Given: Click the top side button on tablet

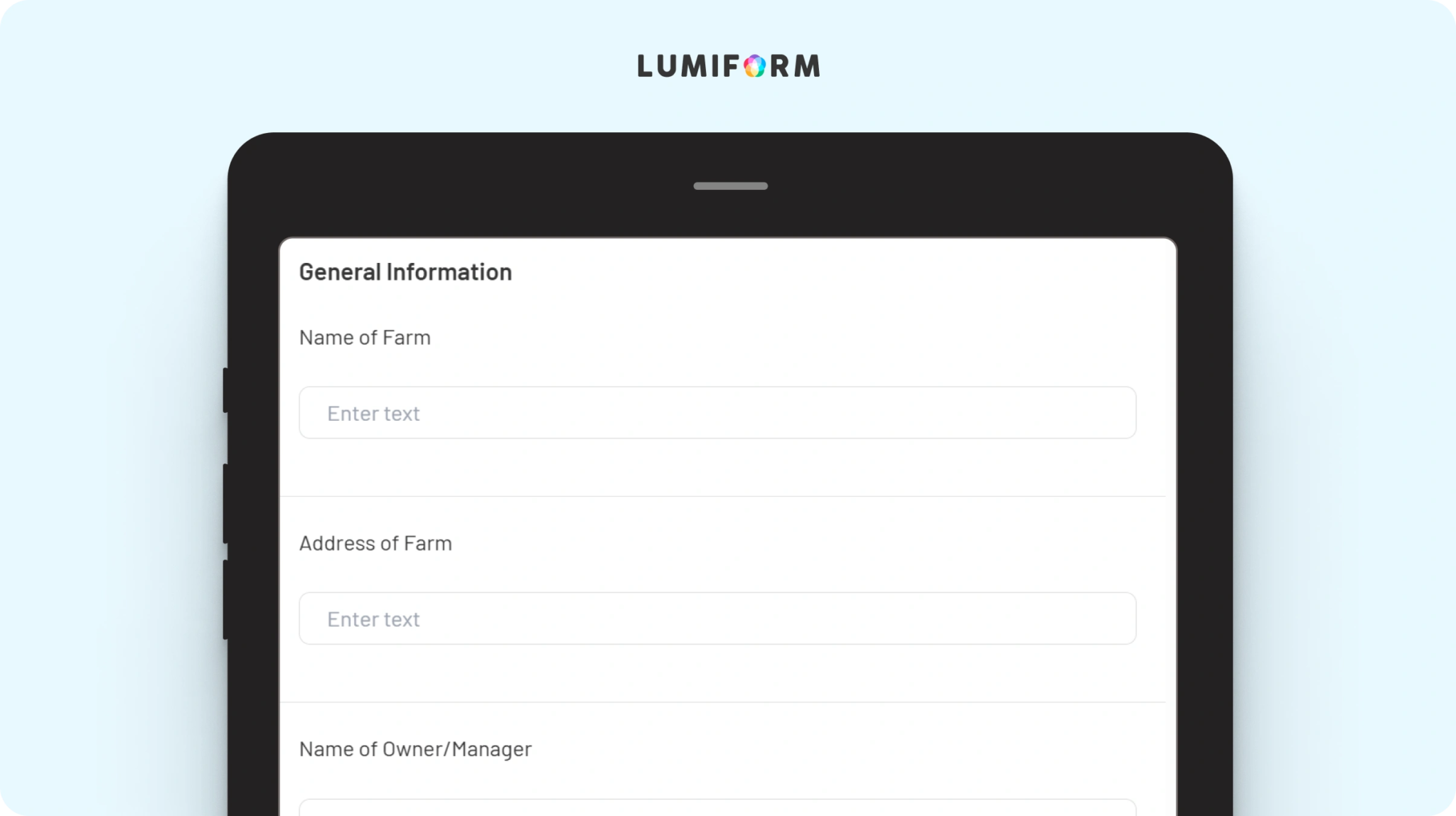Looking at the screenshot, I should pos(225,390).
